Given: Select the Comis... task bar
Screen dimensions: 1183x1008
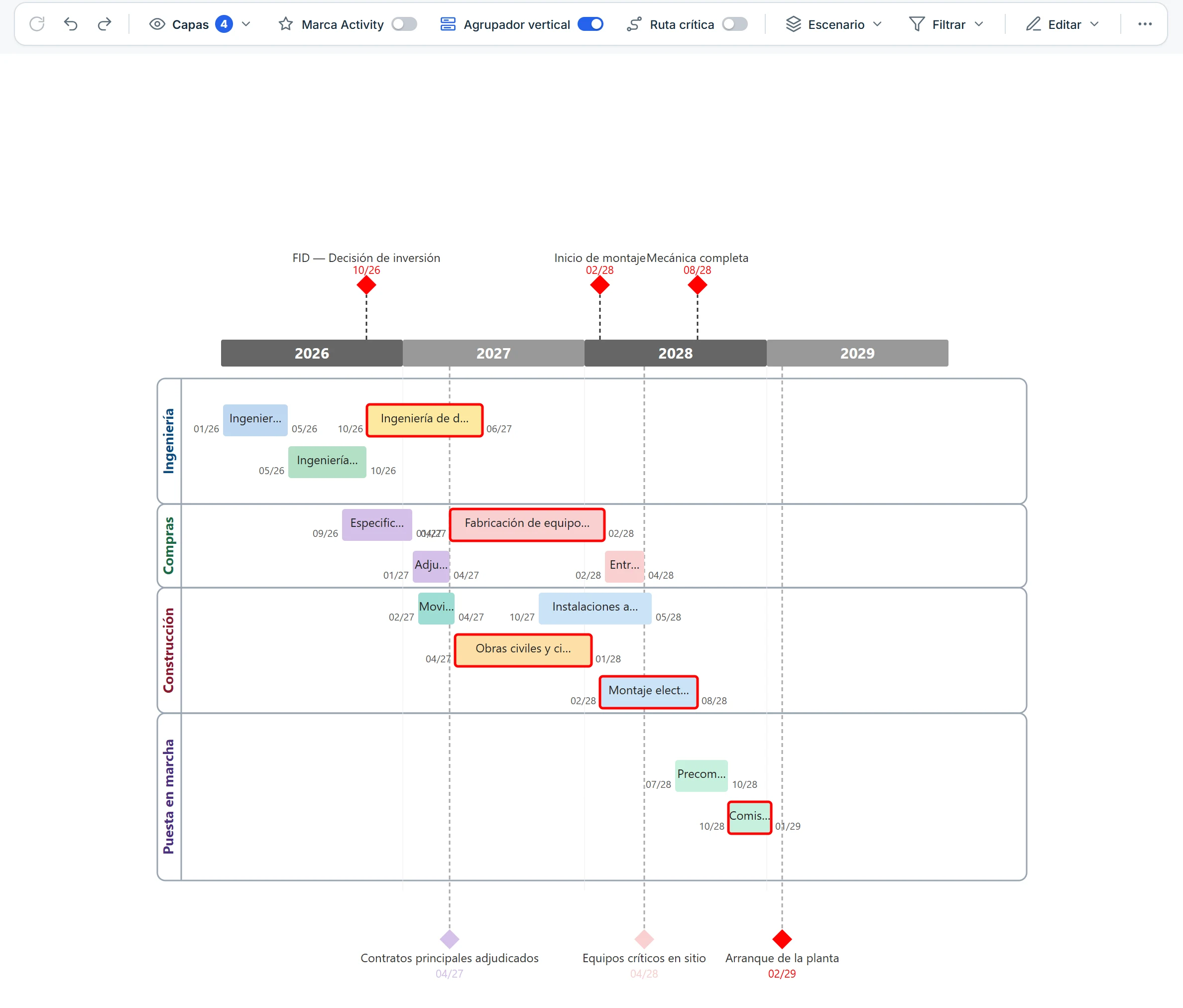Looking at the screenshot, I should tap(750, 817).
